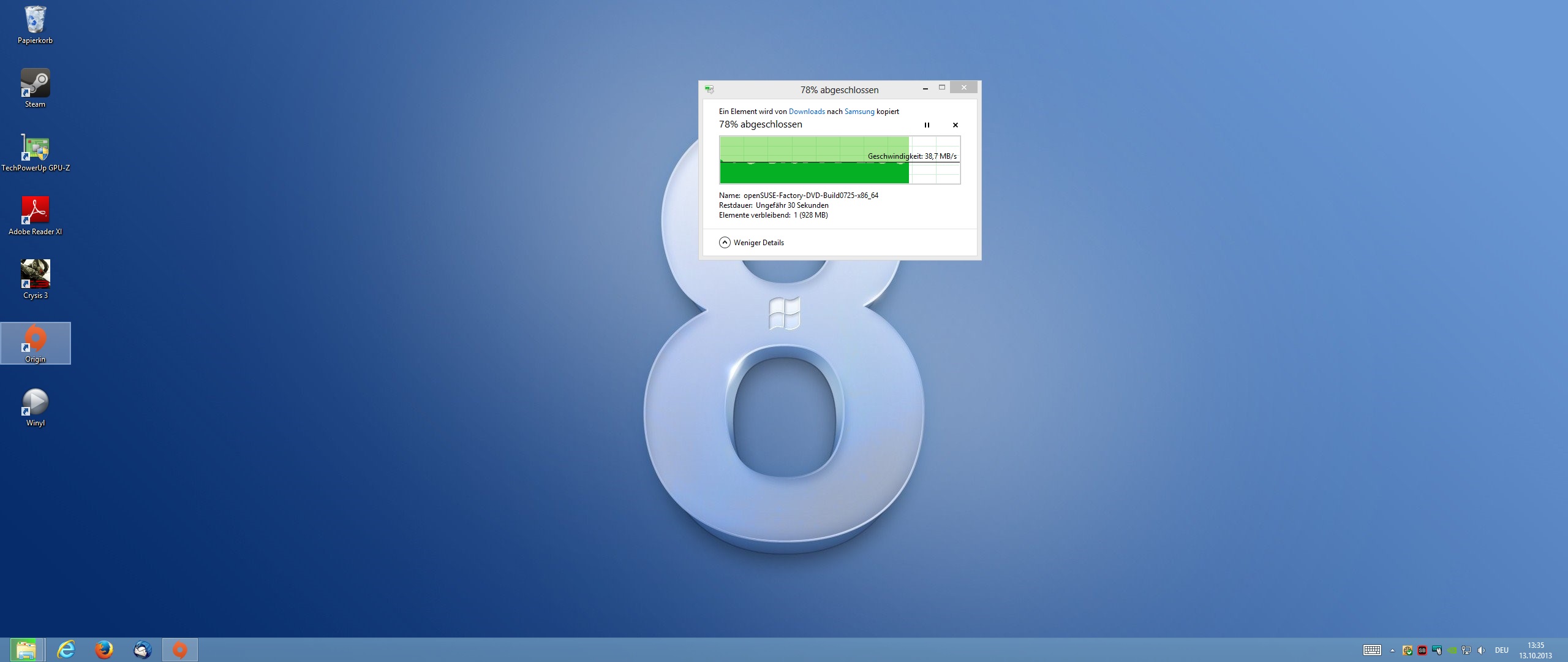
Task: Open the Downloads source folder link
Action: click(x=806, y=112)
